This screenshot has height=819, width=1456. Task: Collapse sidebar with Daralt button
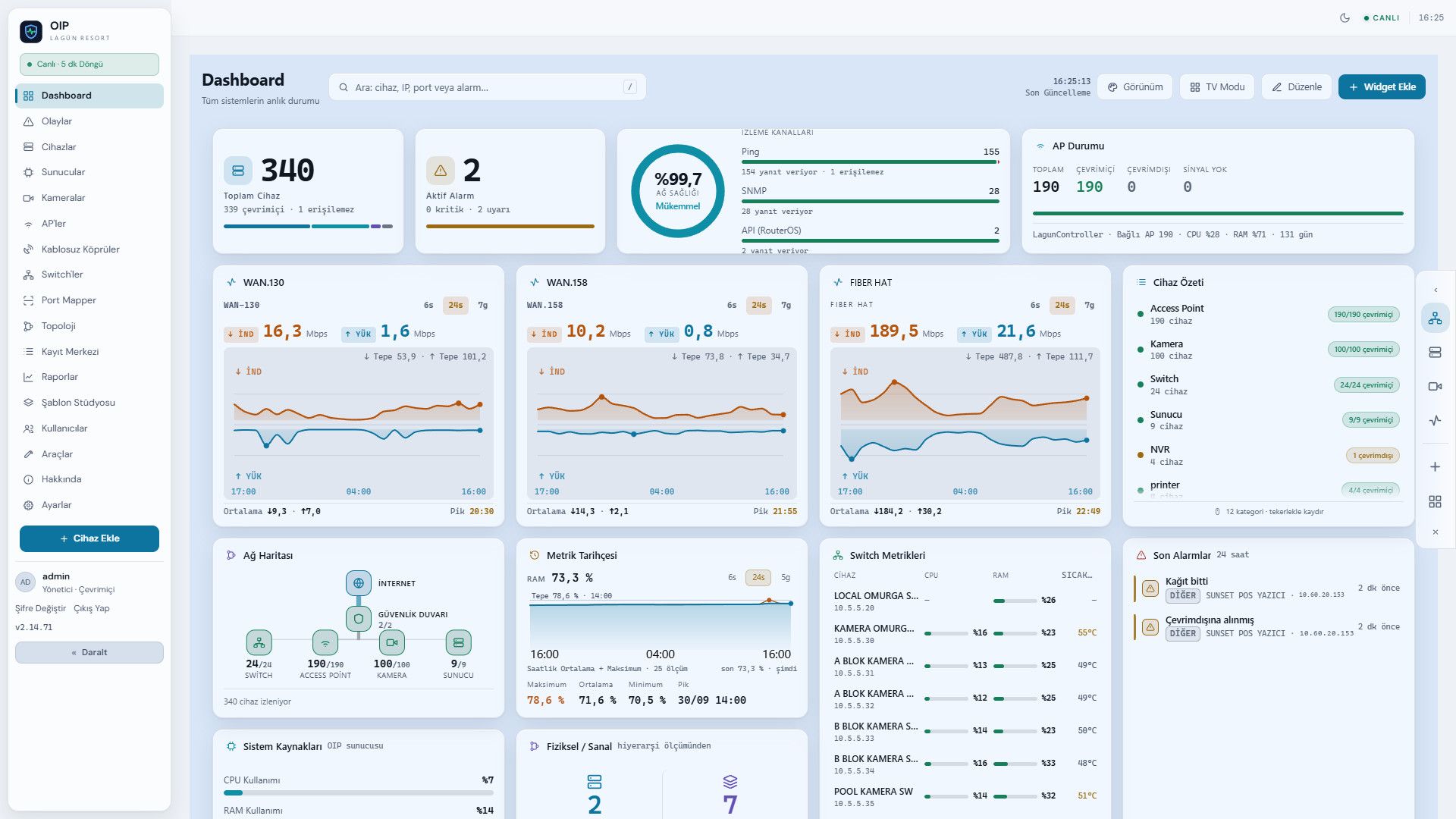click(89, 652)
